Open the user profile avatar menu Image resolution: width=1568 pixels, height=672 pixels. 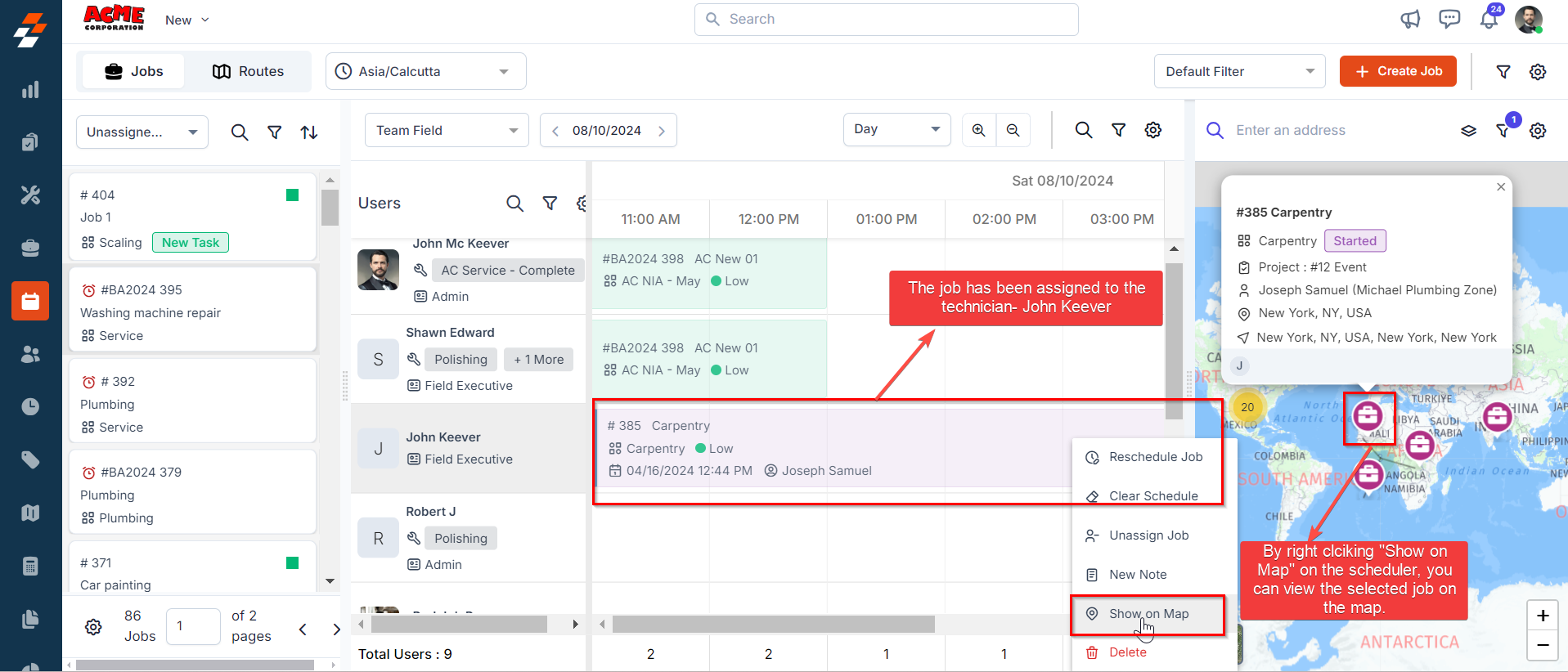pyautogui.click(x=1529, y=19)
